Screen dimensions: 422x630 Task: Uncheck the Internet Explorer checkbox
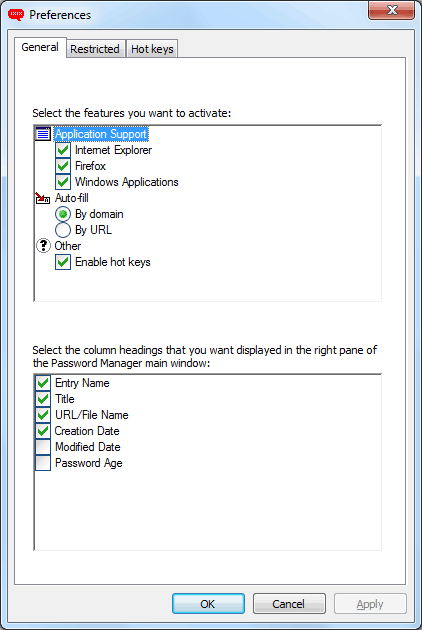(x=63, y=150)
